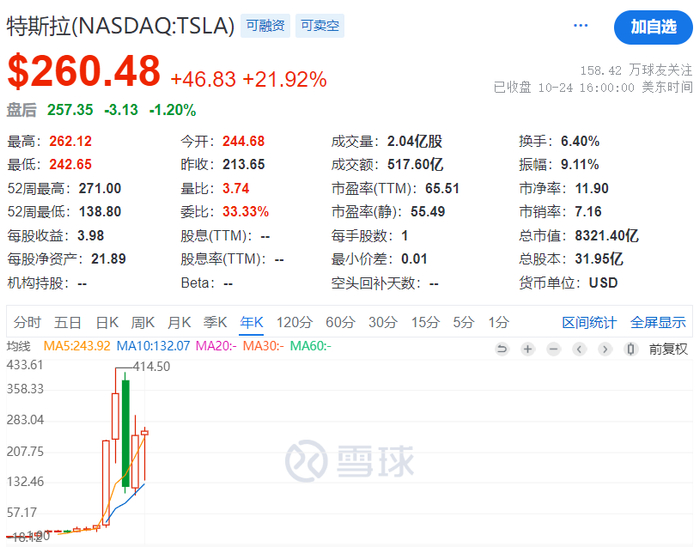700x547 pixels.
Task: Select the 日K daily chart tab
Action: click(x=106, y=322)
